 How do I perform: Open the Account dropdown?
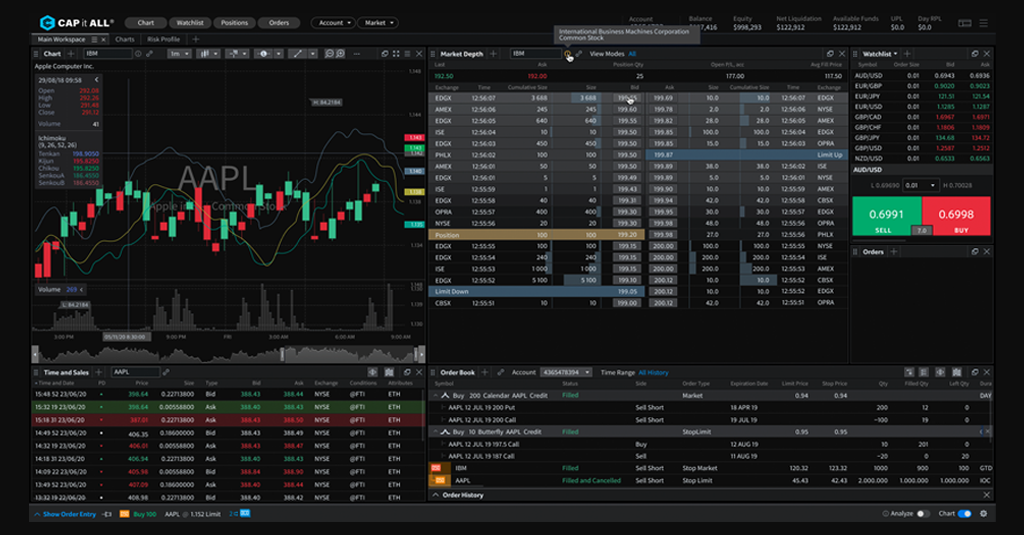click(x=333, y=23)
